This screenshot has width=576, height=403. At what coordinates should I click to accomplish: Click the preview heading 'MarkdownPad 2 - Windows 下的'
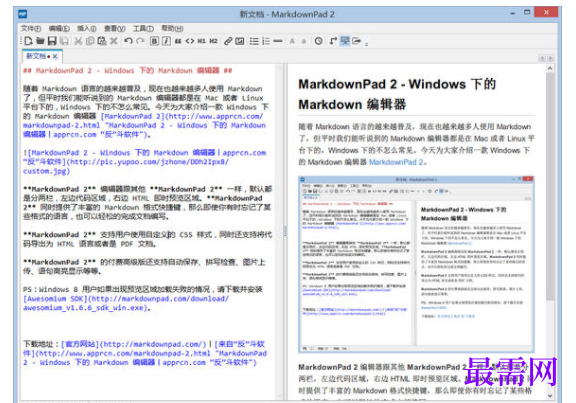[397, 84]
